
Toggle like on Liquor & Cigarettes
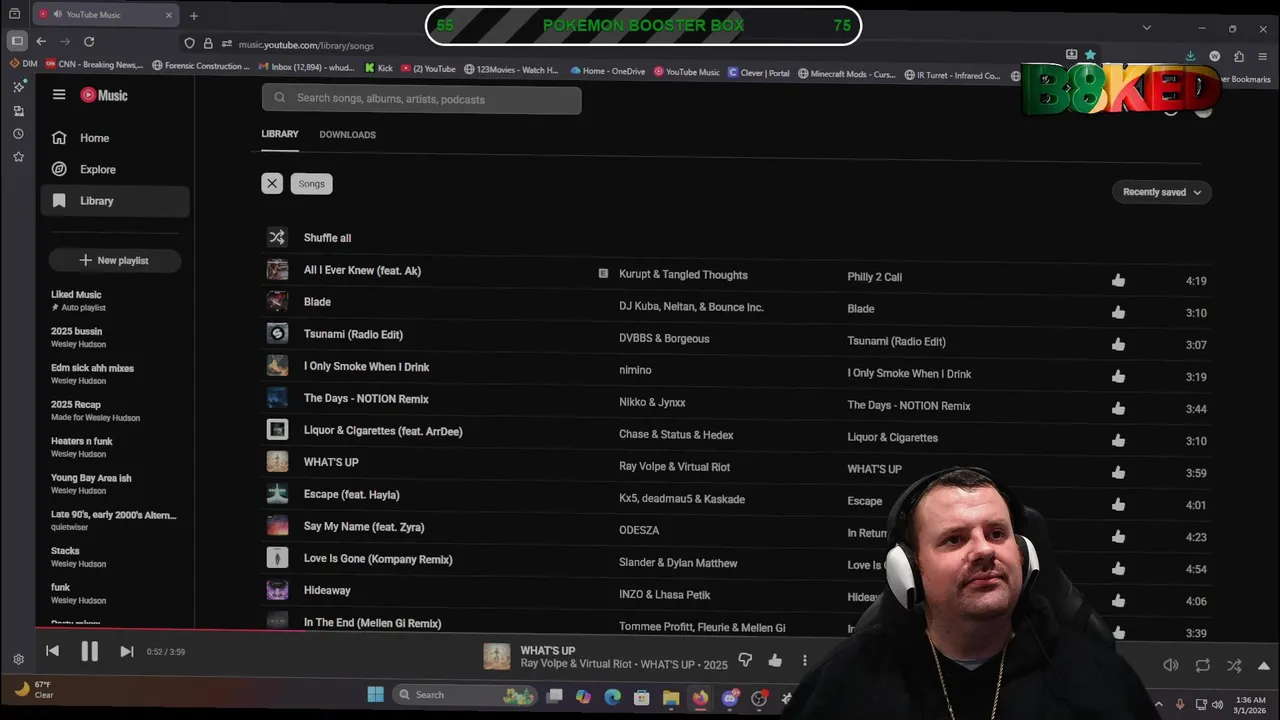1118,441
